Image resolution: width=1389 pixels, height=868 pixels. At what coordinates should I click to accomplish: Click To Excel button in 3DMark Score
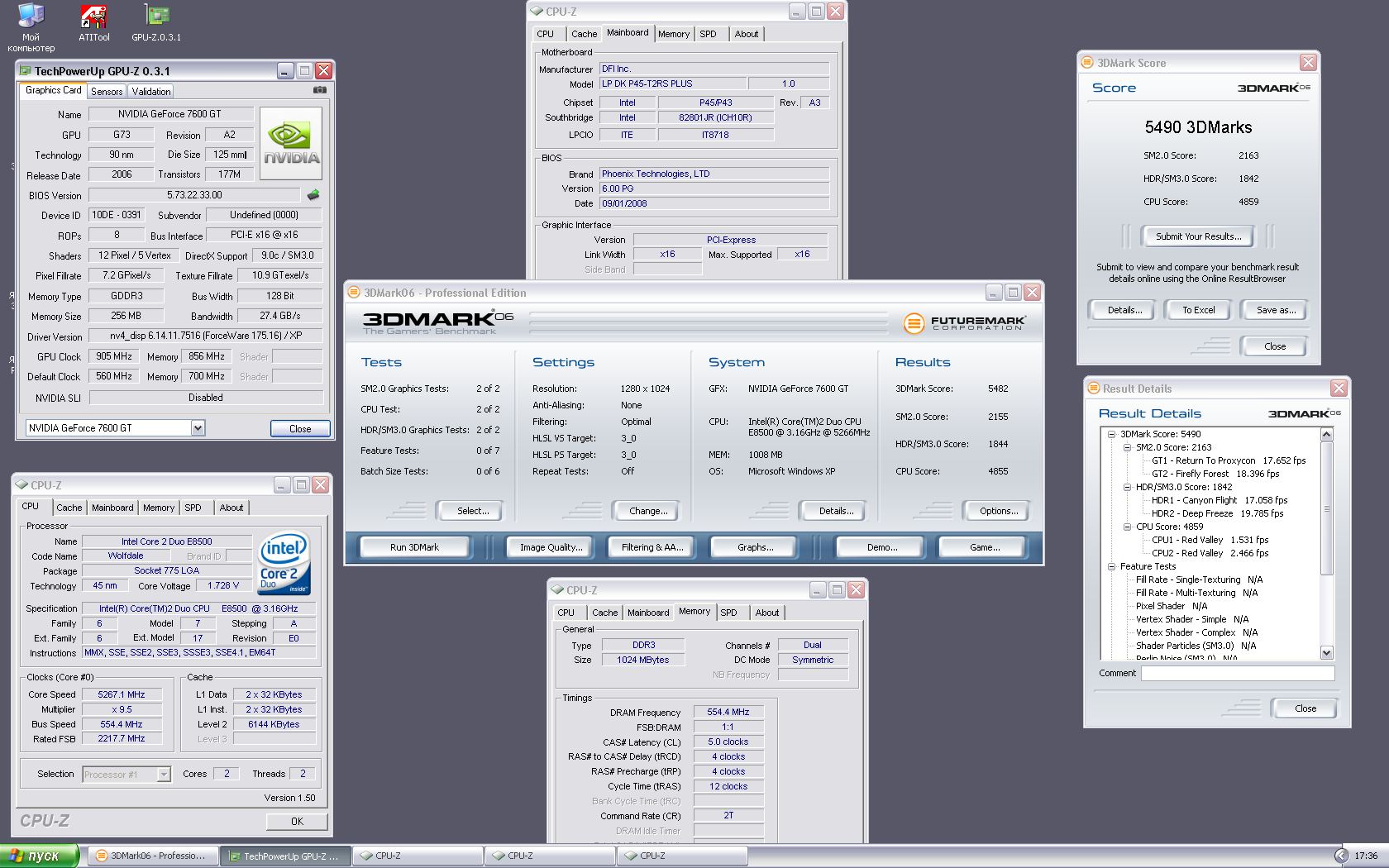pos(1198,310)
